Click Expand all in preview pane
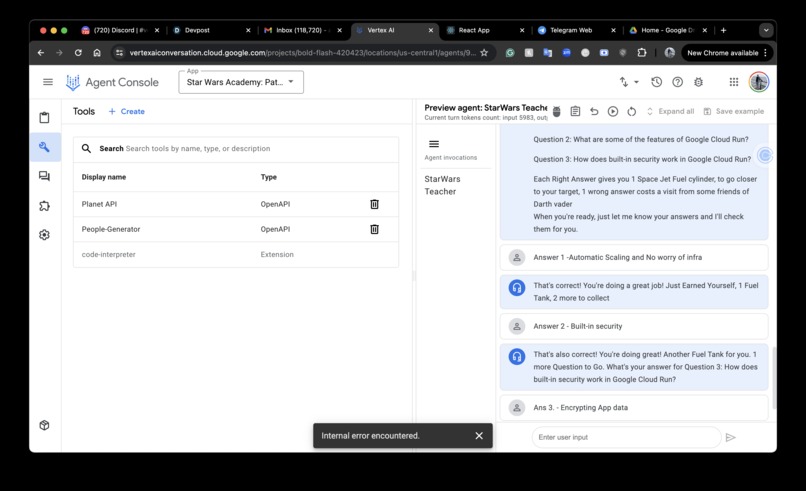This screenshot has width=806, height=491. click(670, 112)
